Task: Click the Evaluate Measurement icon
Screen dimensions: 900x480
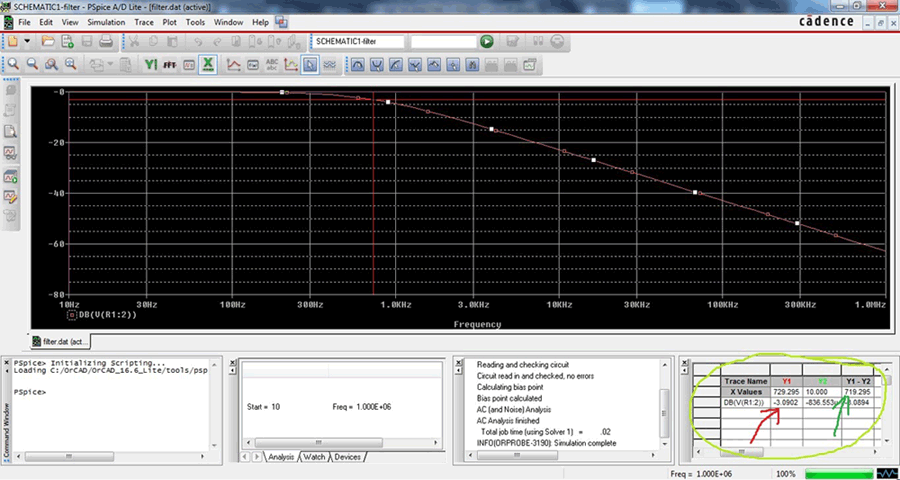Action: tap(253, 65)
